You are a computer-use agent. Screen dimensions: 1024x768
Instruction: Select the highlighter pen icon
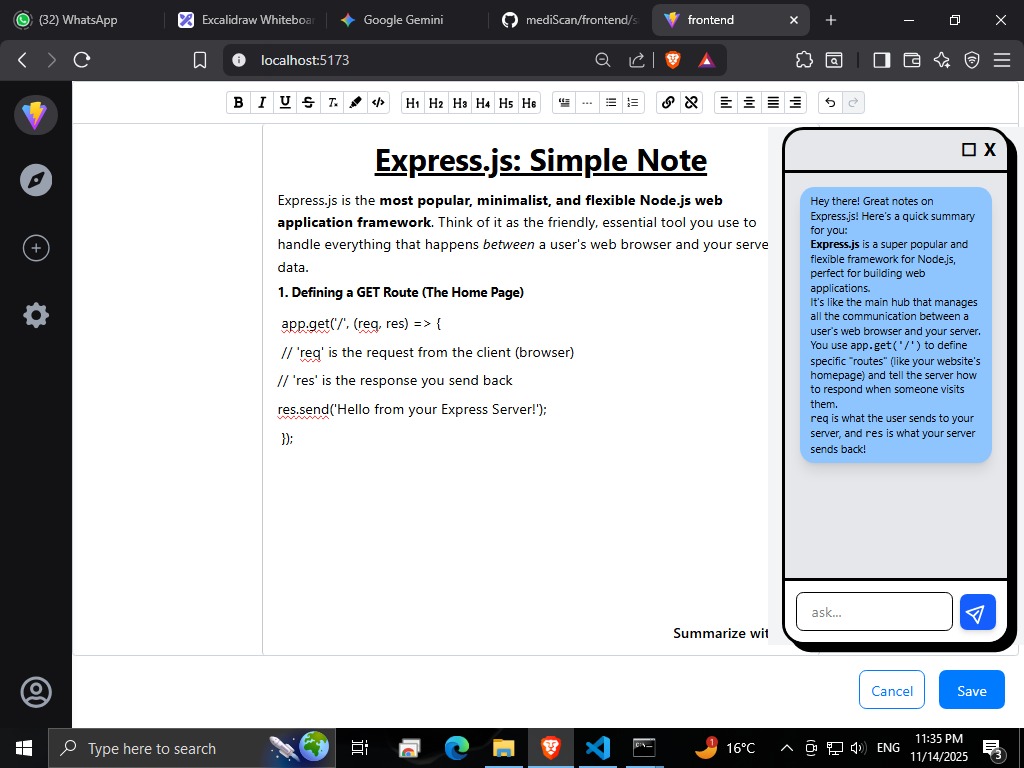pos(355,102)
